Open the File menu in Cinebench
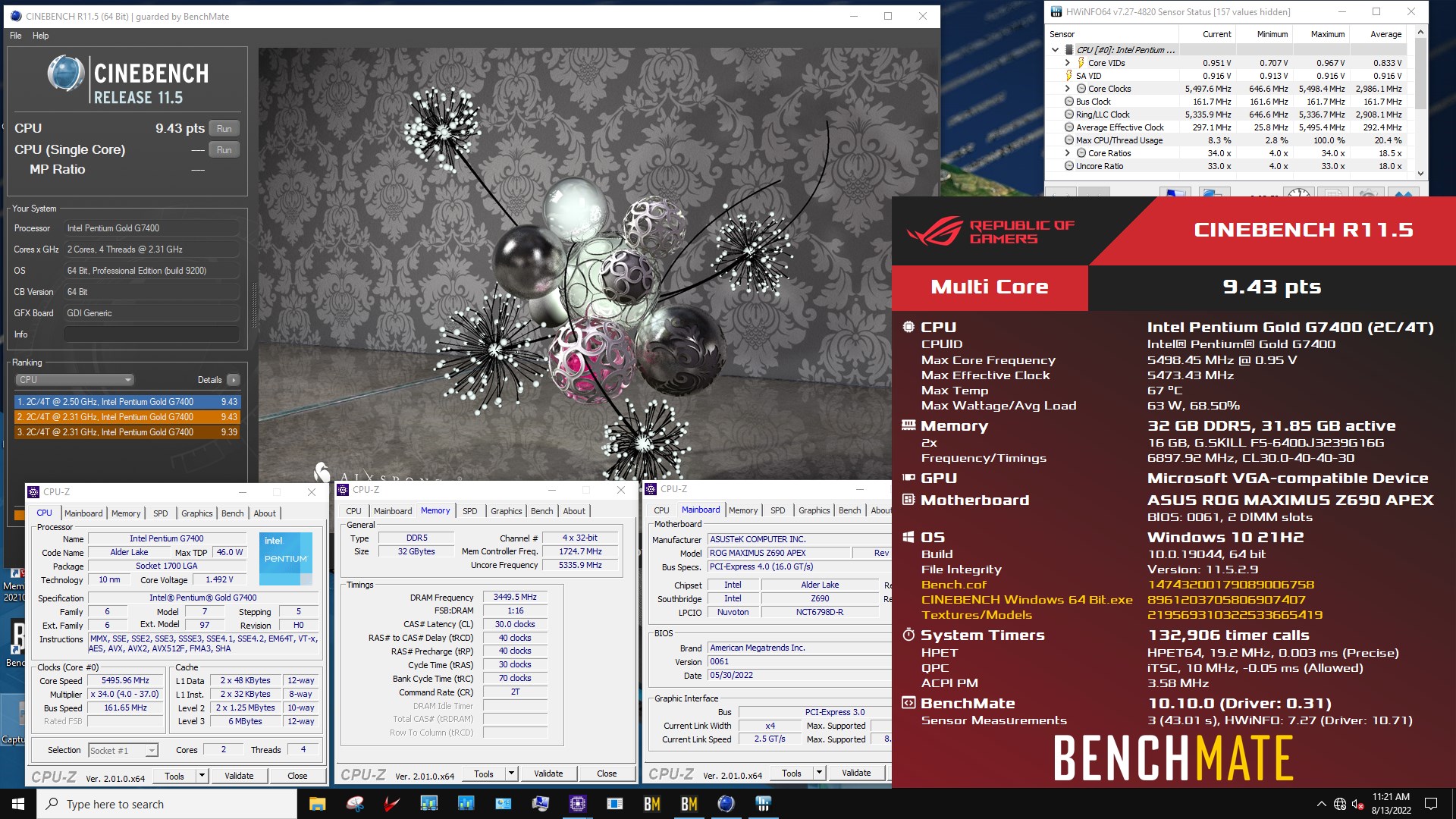This screenshot has width=1456, height=819. point(16,36)
